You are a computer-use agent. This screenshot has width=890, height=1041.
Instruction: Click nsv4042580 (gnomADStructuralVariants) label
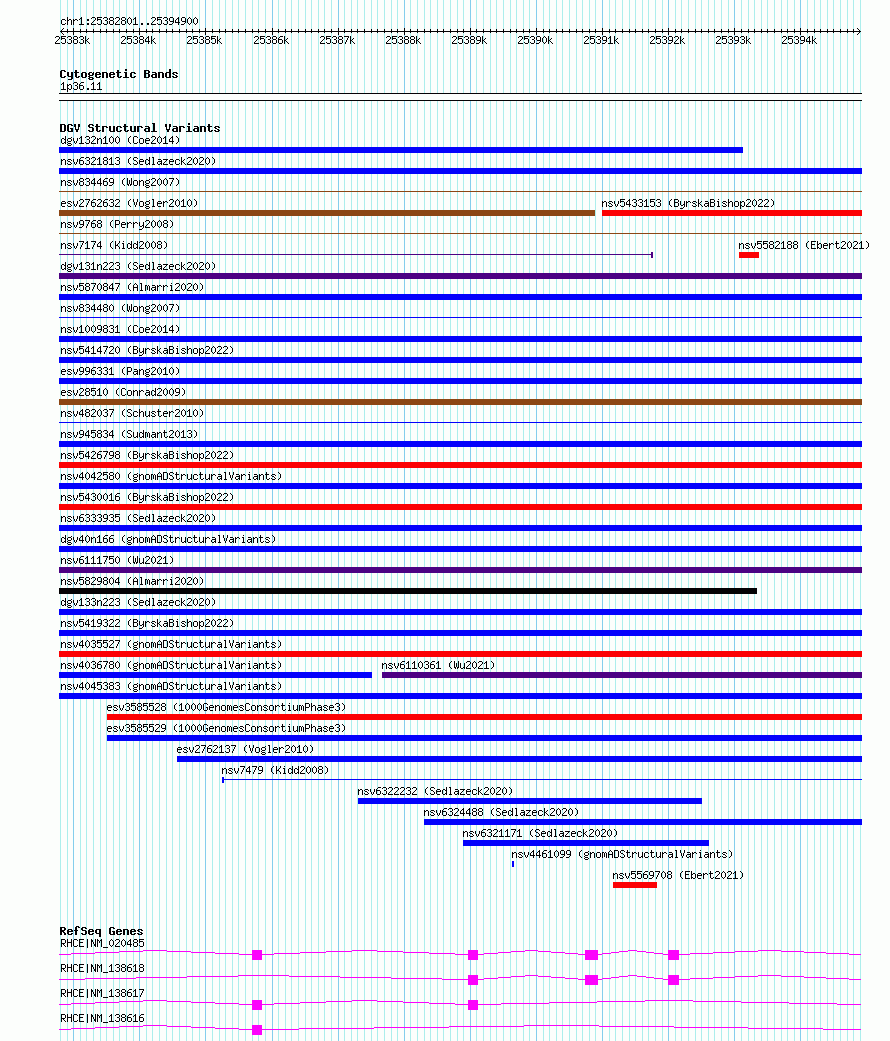(171, 477)
